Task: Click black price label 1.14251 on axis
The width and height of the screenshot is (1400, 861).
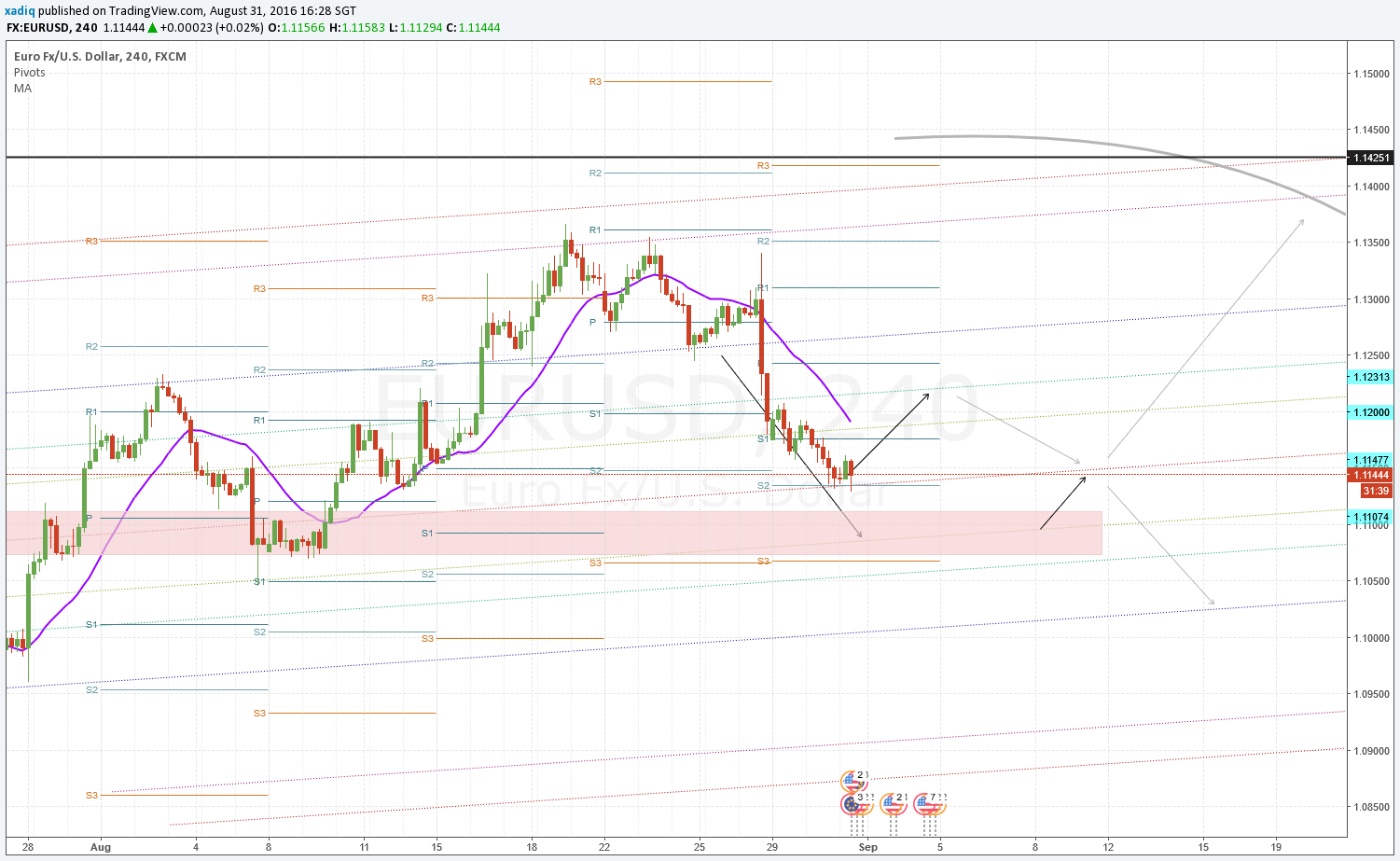Action: point(1371,158)
